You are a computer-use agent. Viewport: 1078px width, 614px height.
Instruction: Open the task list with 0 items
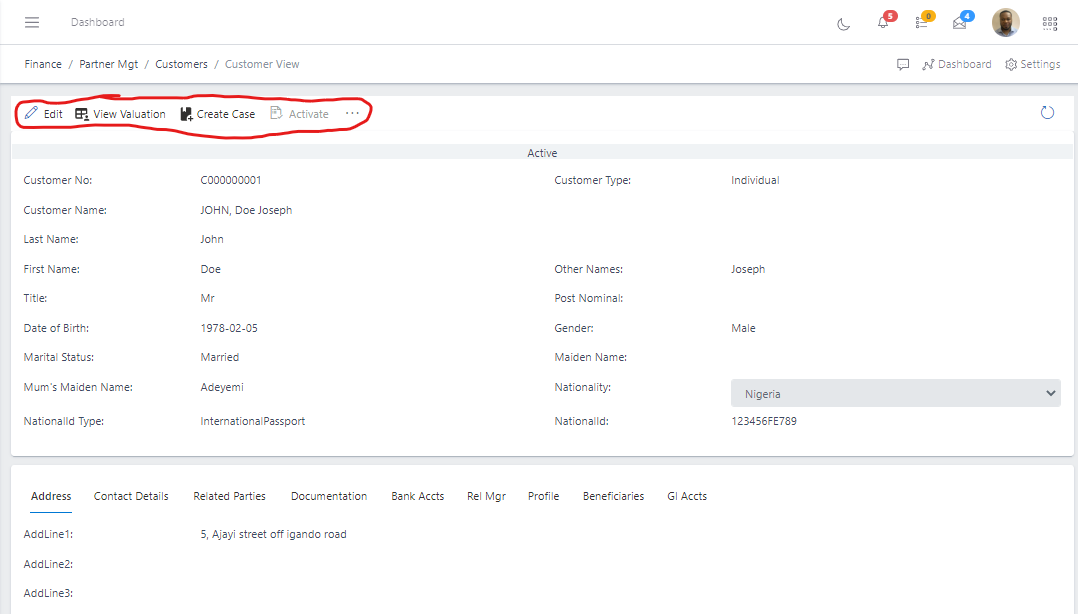tap(922, 22)
